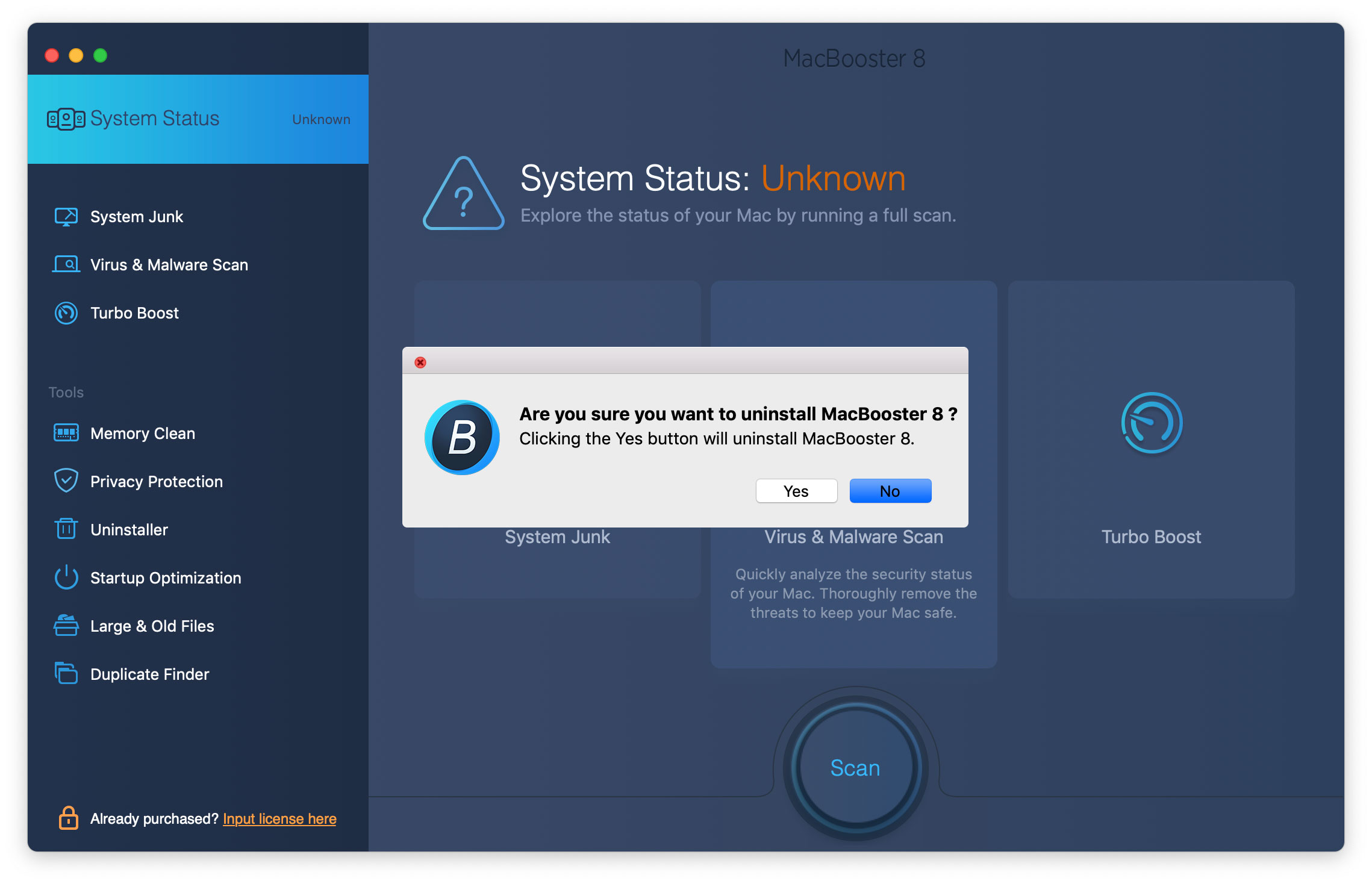Click the orange lock icon beside Already purchased
This screenshot has width=1372, height=884.
pos(68,818)
